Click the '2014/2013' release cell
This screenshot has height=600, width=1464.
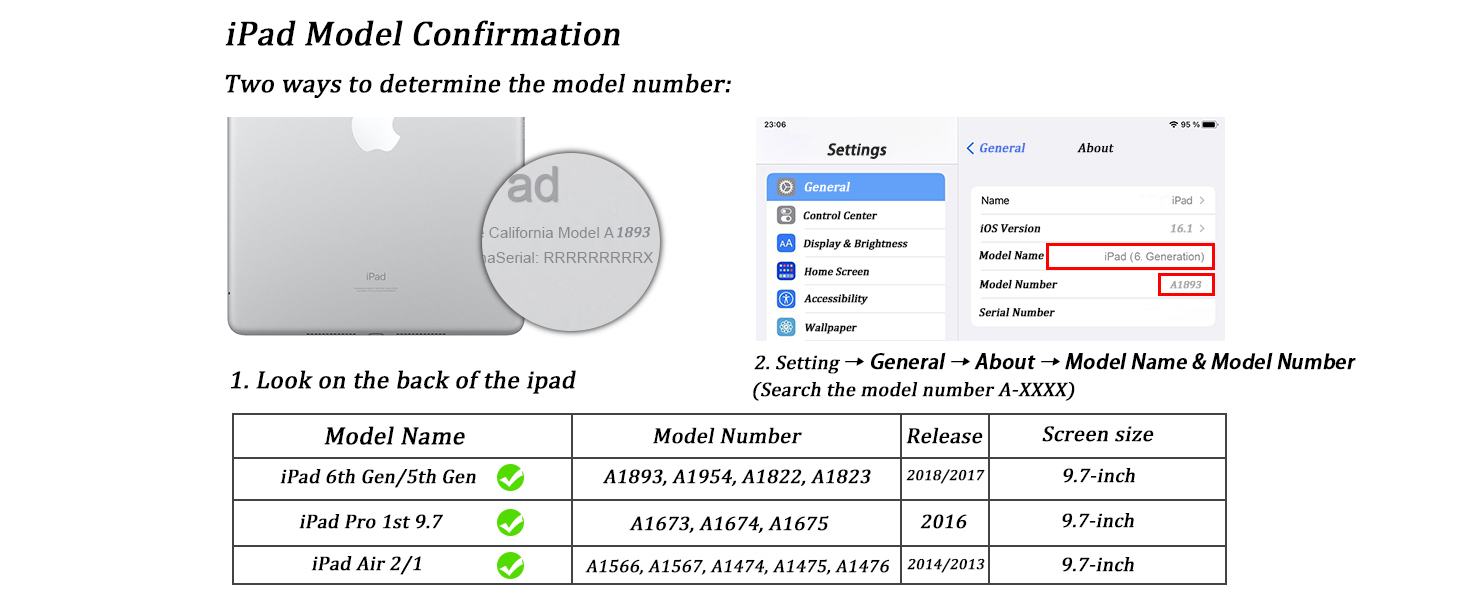pos(945,565)
